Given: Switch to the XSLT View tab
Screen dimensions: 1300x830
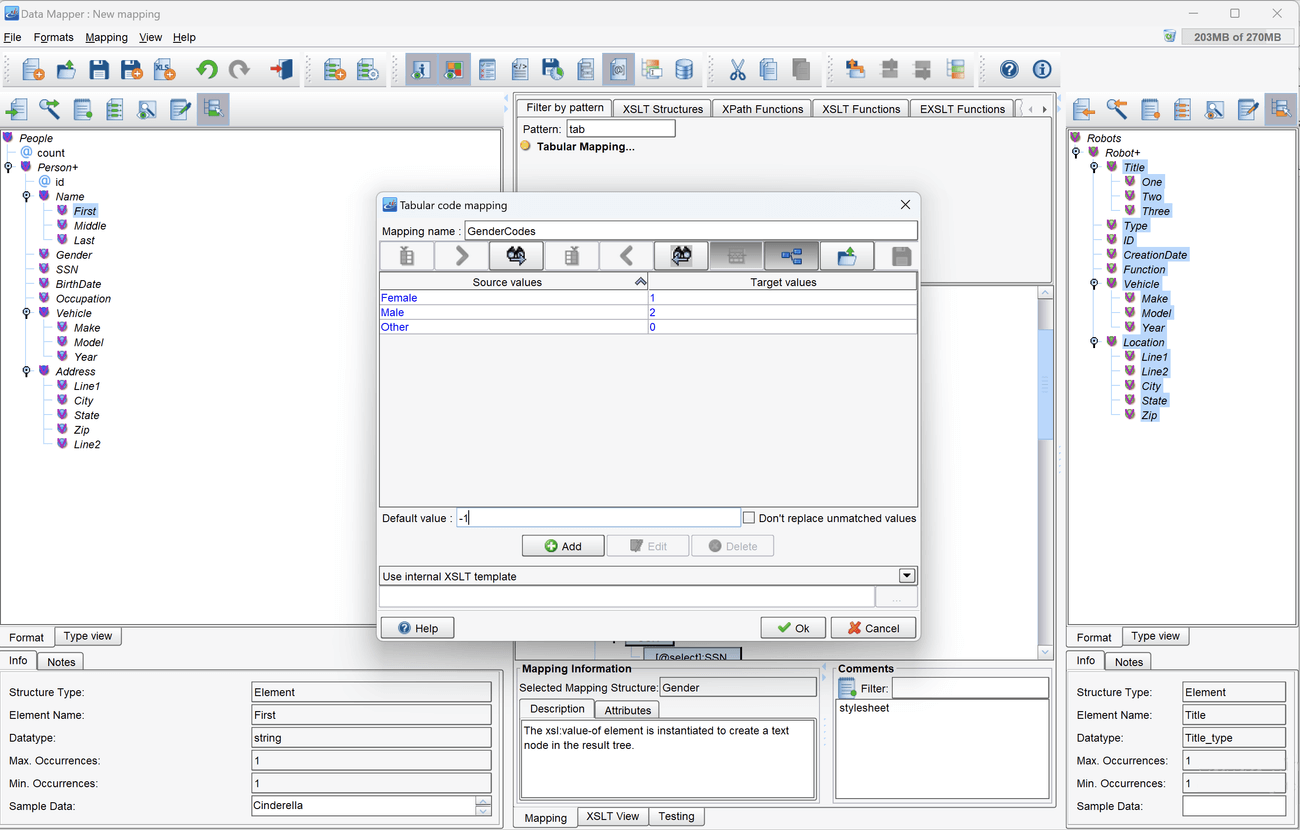Looking at the screenshot, I should (613, 817).
